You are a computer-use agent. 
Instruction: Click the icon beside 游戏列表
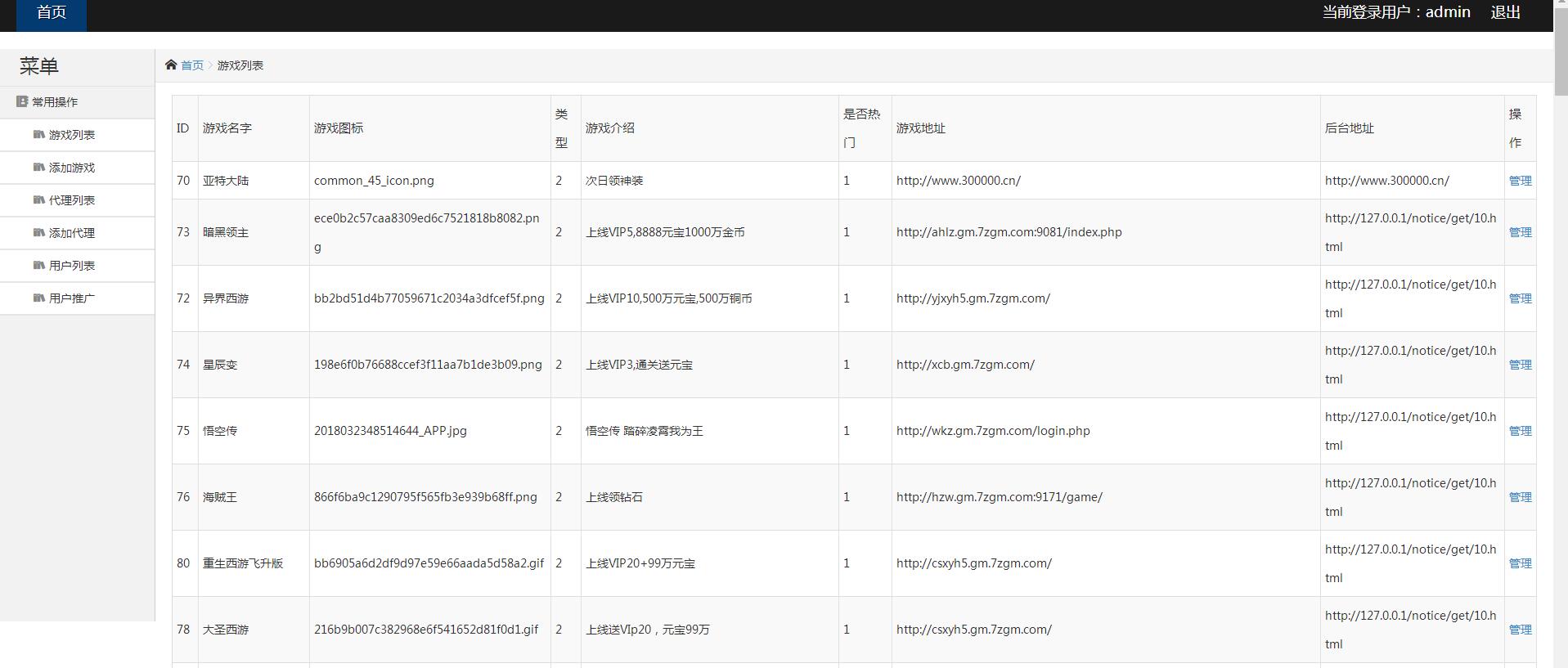click(x=38, y=134)
